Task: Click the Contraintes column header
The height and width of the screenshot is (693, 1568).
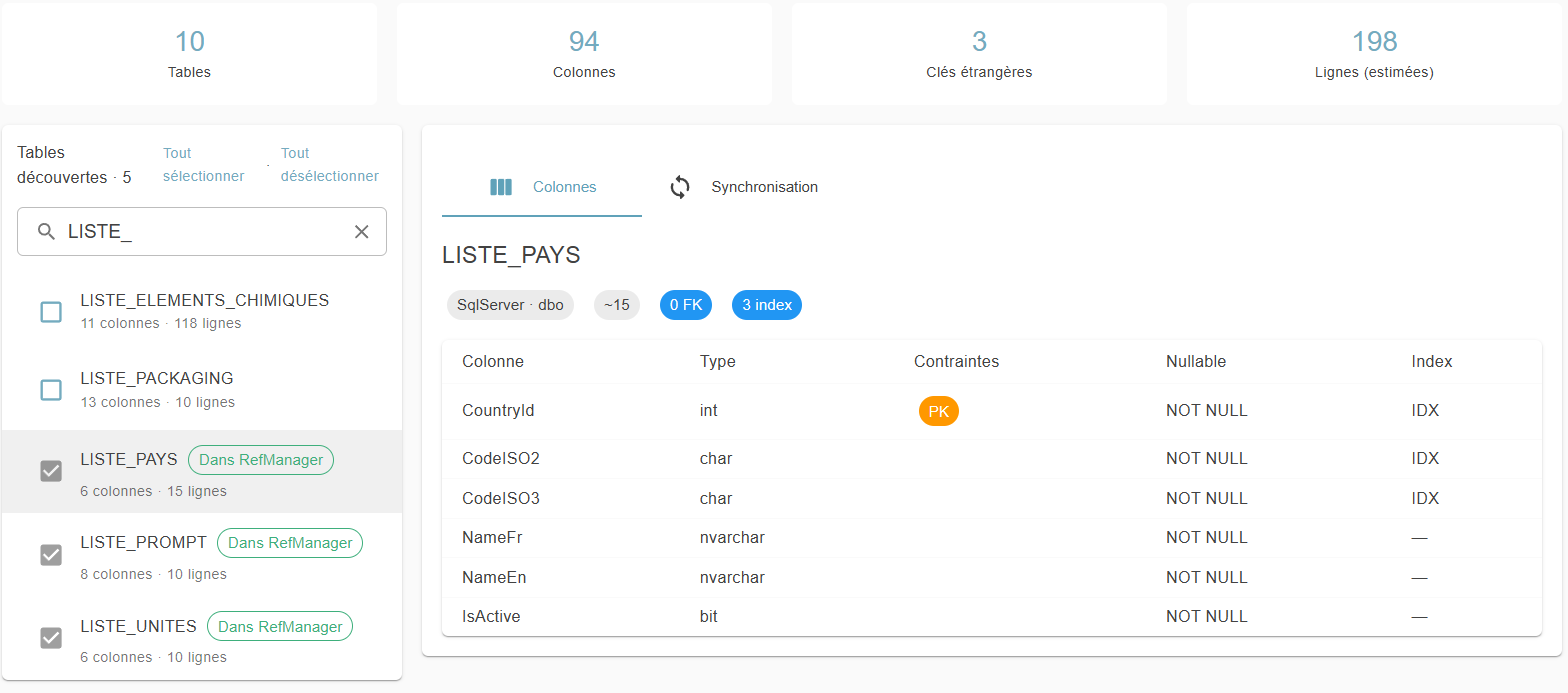Action: tap(956, 361)
